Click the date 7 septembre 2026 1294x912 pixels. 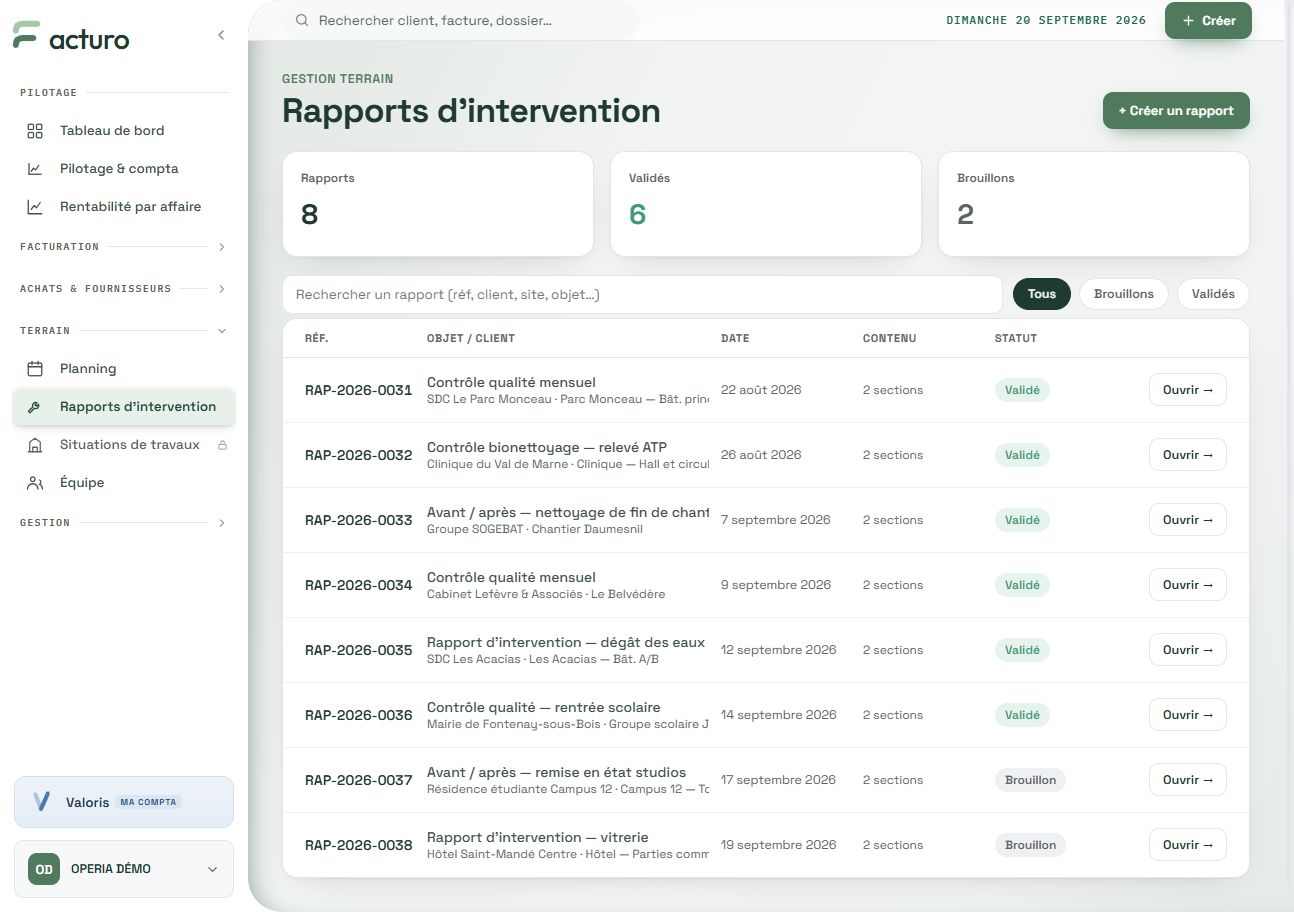point(775,520)
